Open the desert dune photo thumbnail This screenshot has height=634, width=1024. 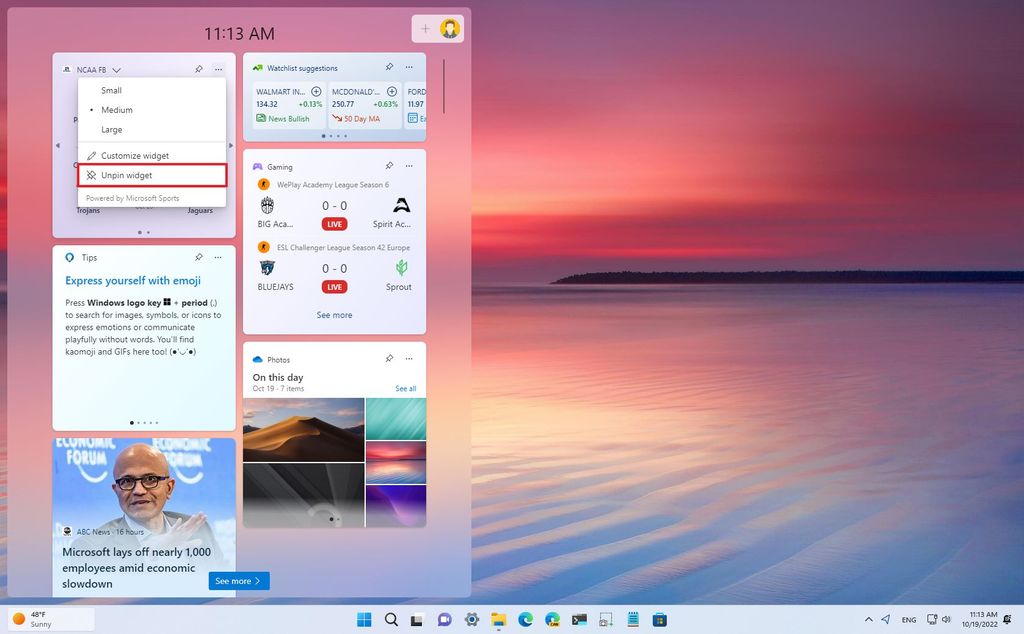pos(303,430)
